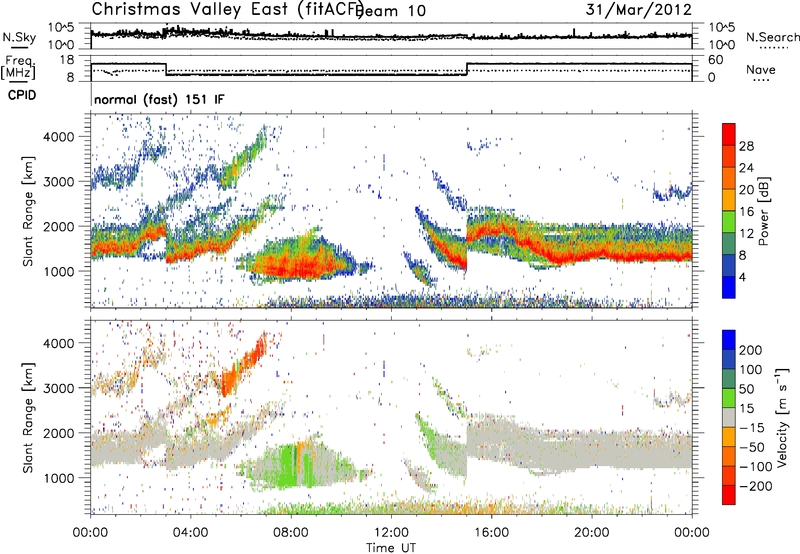Click the 'Beam 10' title text
This screenshot has width=800, height=554.
click(393, 10)
